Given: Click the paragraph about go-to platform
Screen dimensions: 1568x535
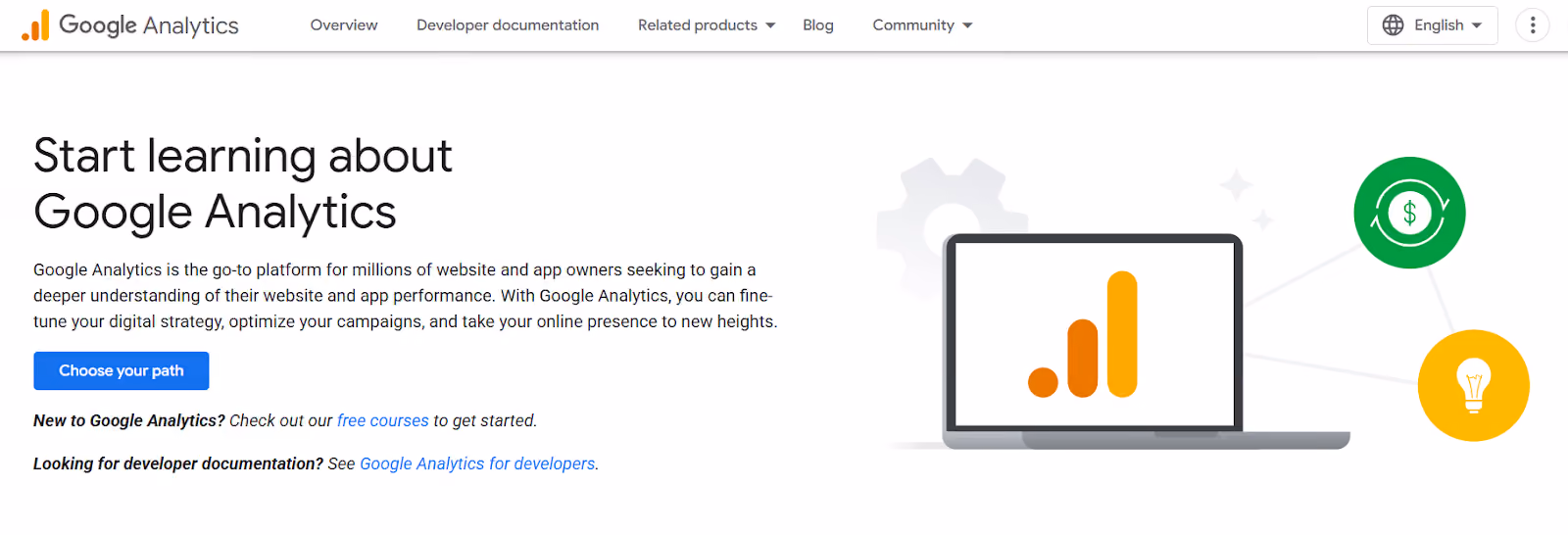Looking at the screenshot, I should point(406,296).
